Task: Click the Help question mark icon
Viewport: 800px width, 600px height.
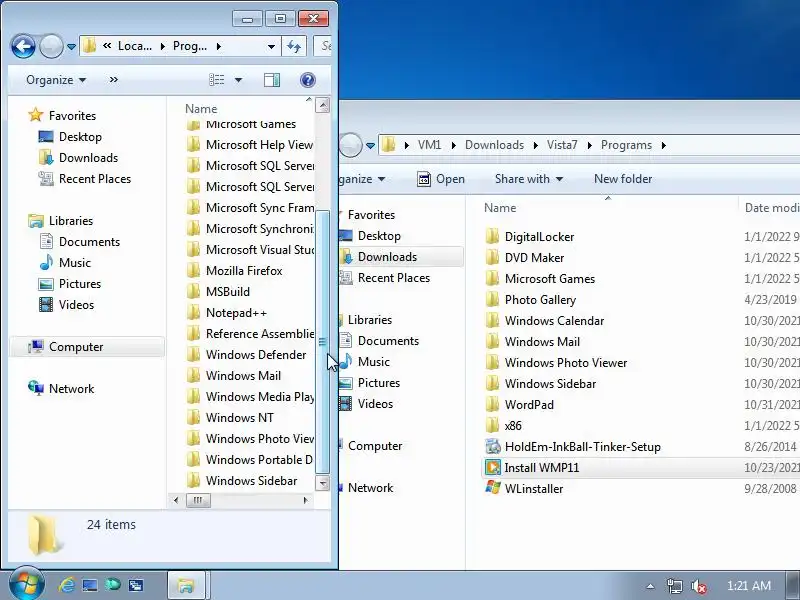Action: tap(308, 80)
